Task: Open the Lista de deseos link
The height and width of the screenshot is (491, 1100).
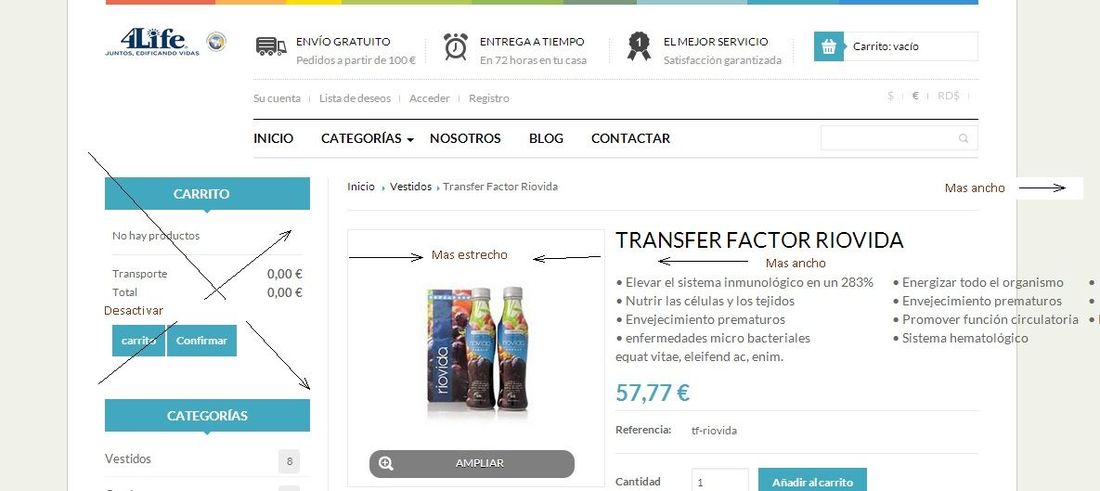Action: (x=354, y=98)
